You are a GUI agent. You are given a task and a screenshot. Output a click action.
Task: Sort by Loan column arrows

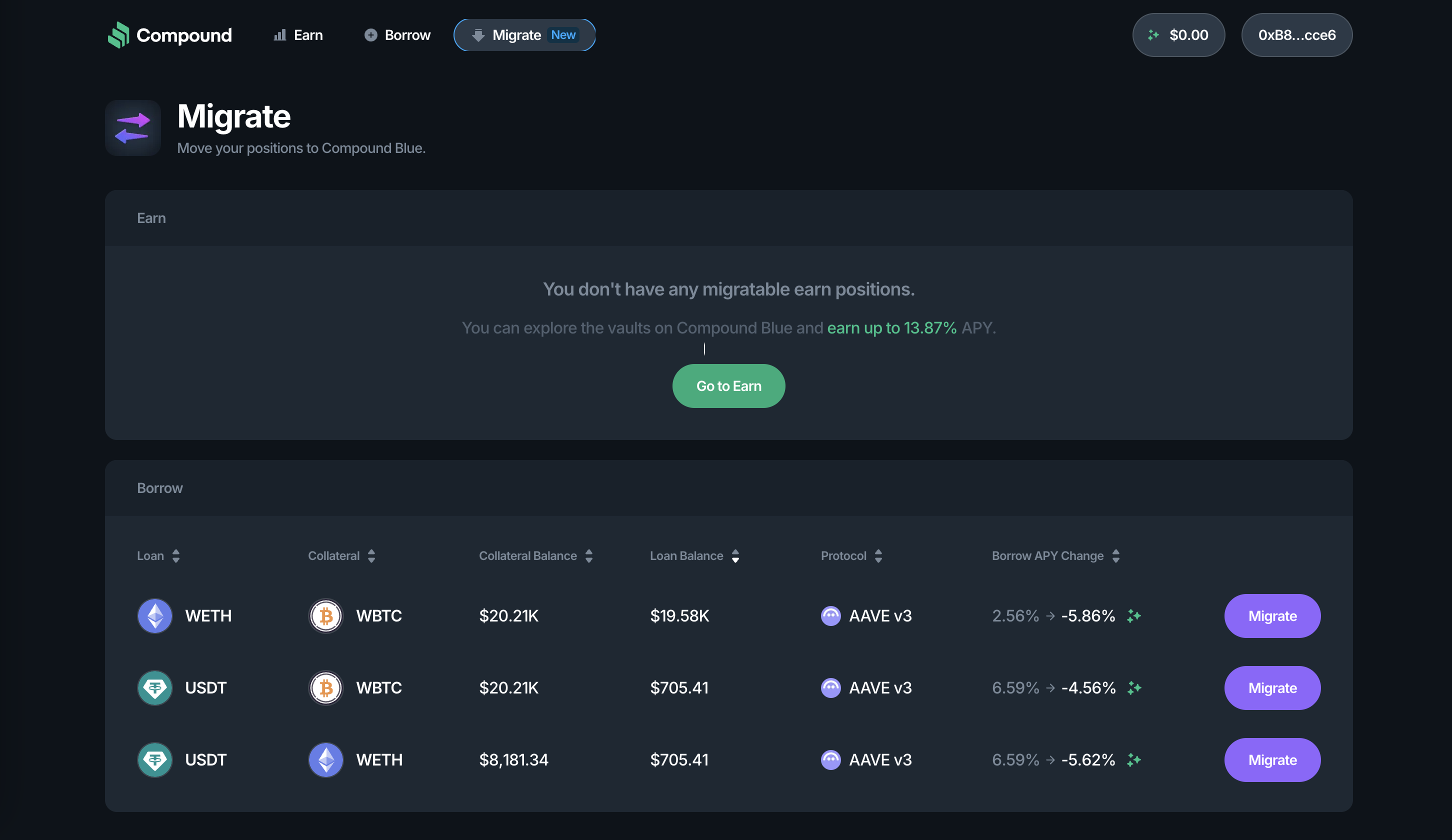tap(176, 556)
